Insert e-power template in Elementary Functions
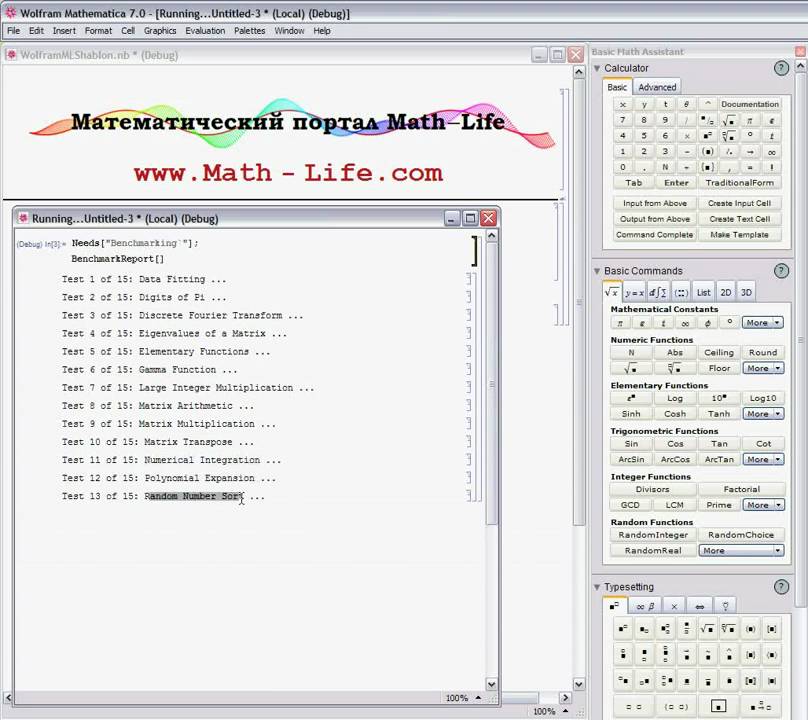808x720 pixels. [631, 398]
